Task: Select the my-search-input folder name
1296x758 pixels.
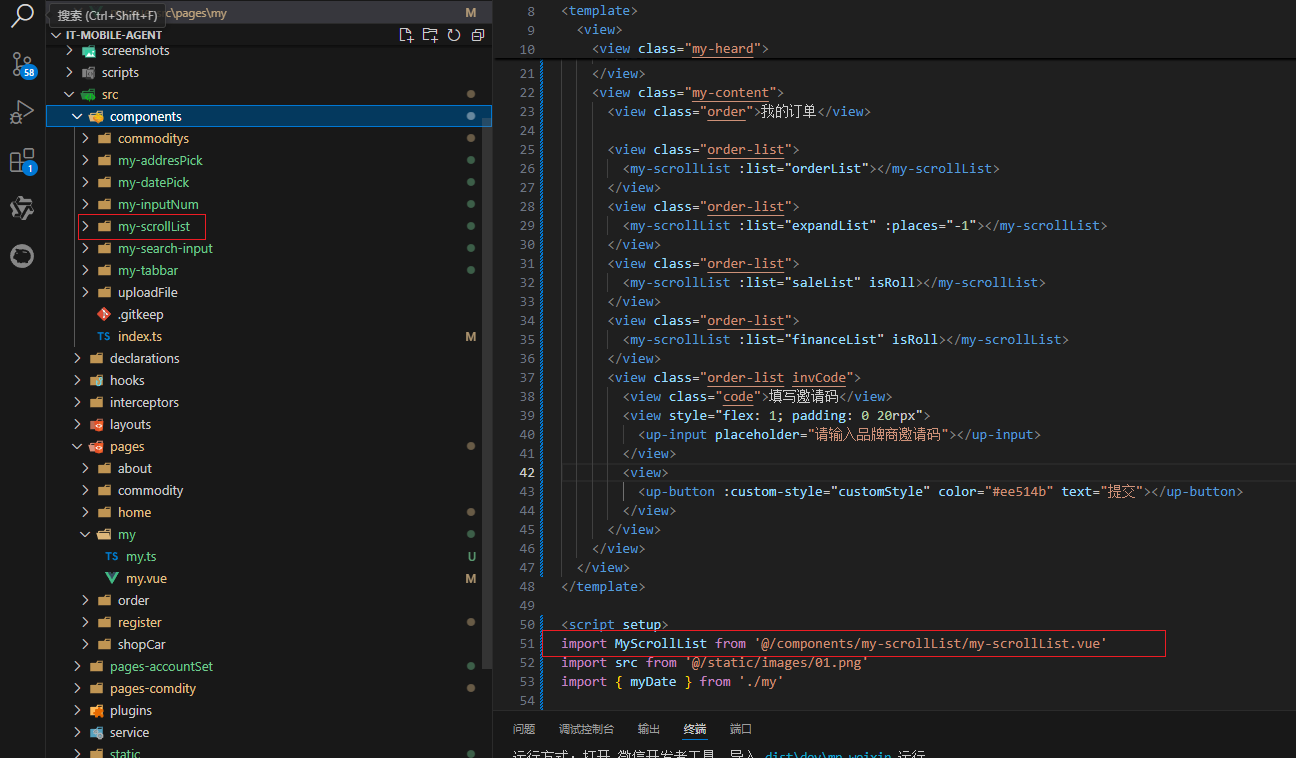Action: 165,249
